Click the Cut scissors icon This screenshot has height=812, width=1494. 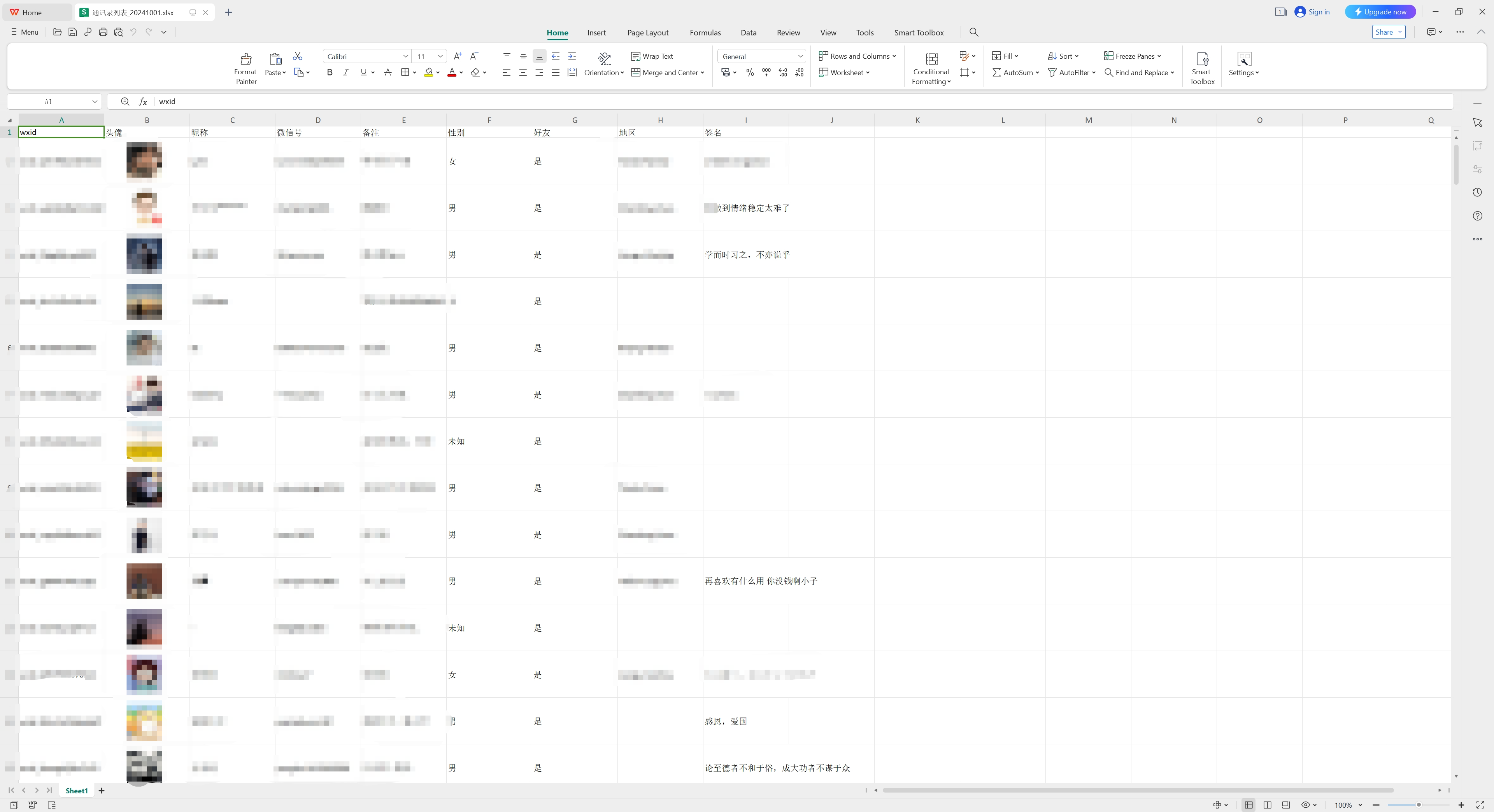point(298,56)
